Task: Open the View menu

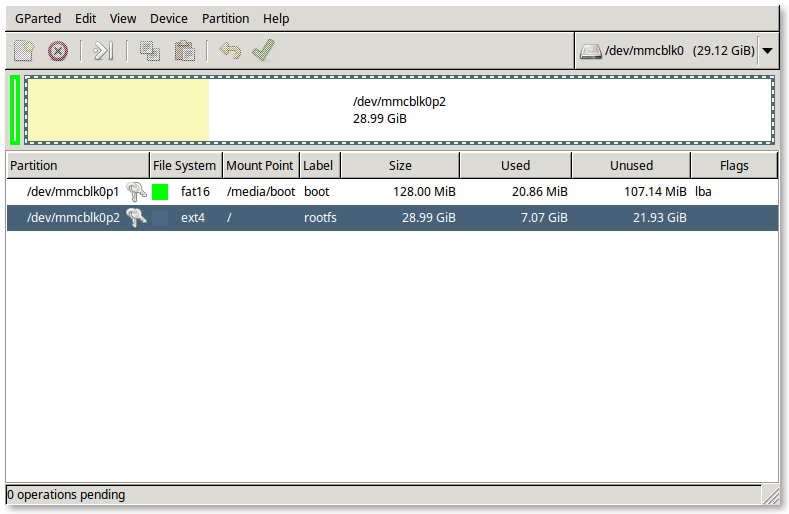Action: [x=123, y=19]
